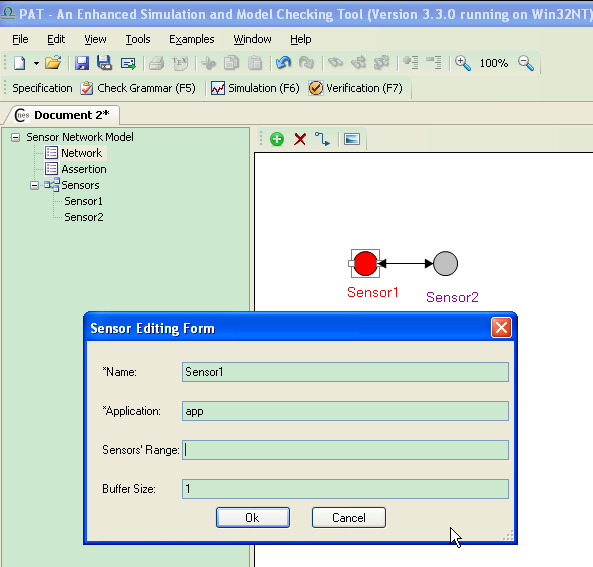The image size is (593, 567).
Task: Select the link connector tool icon
Action: [322, 139]
